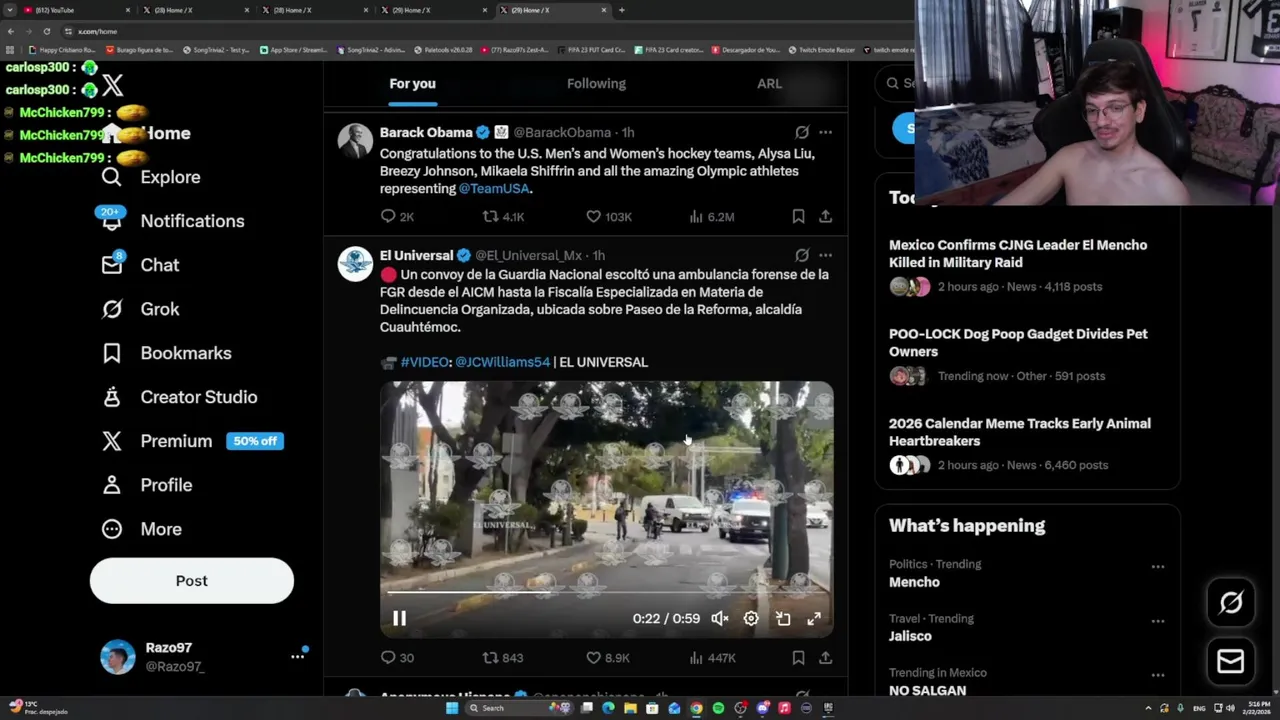Click the Post button

click(192, 581)
